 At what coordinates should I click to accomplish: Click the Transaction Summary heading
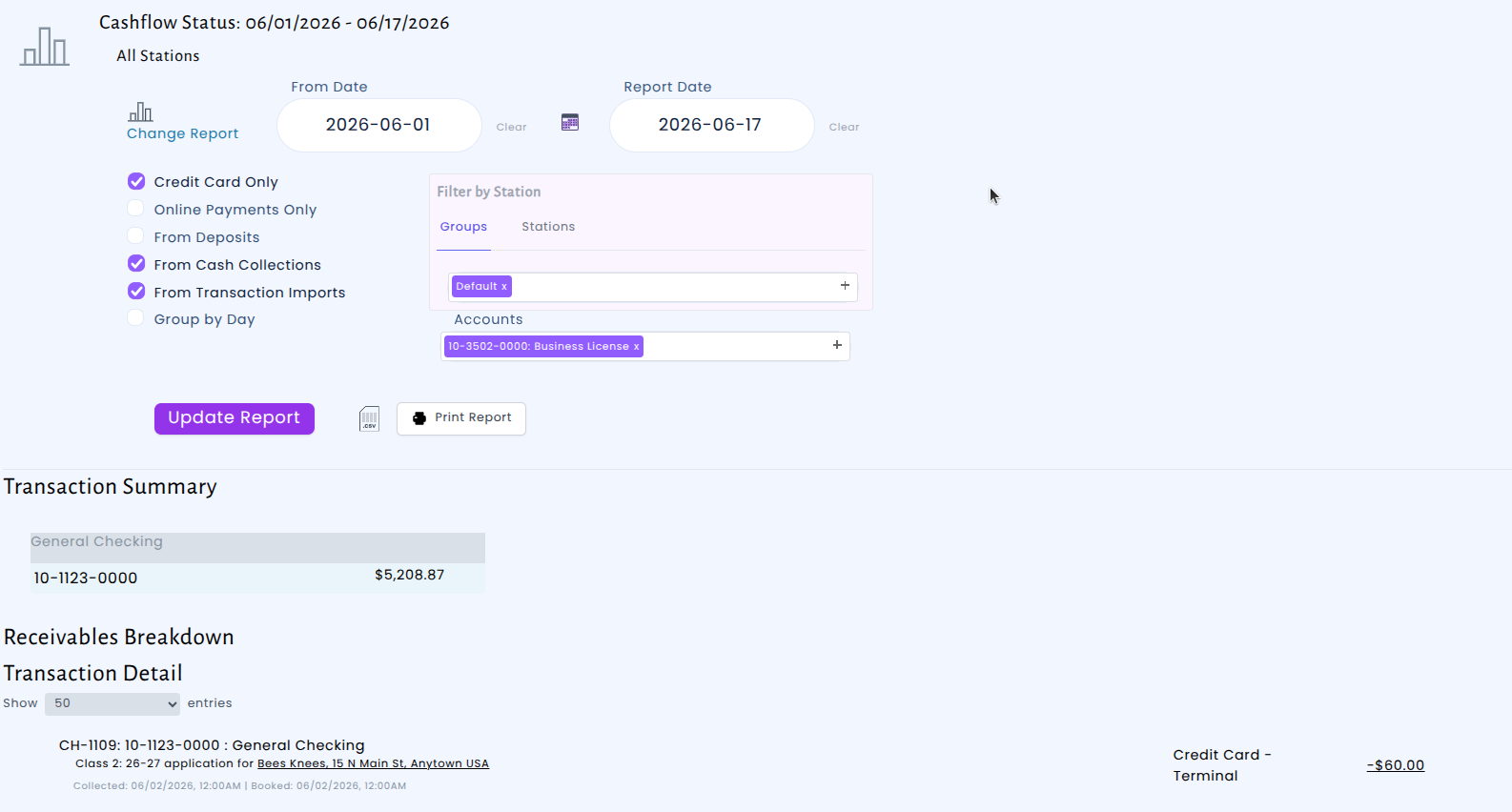pyautogui.click(x=111, y=487)
